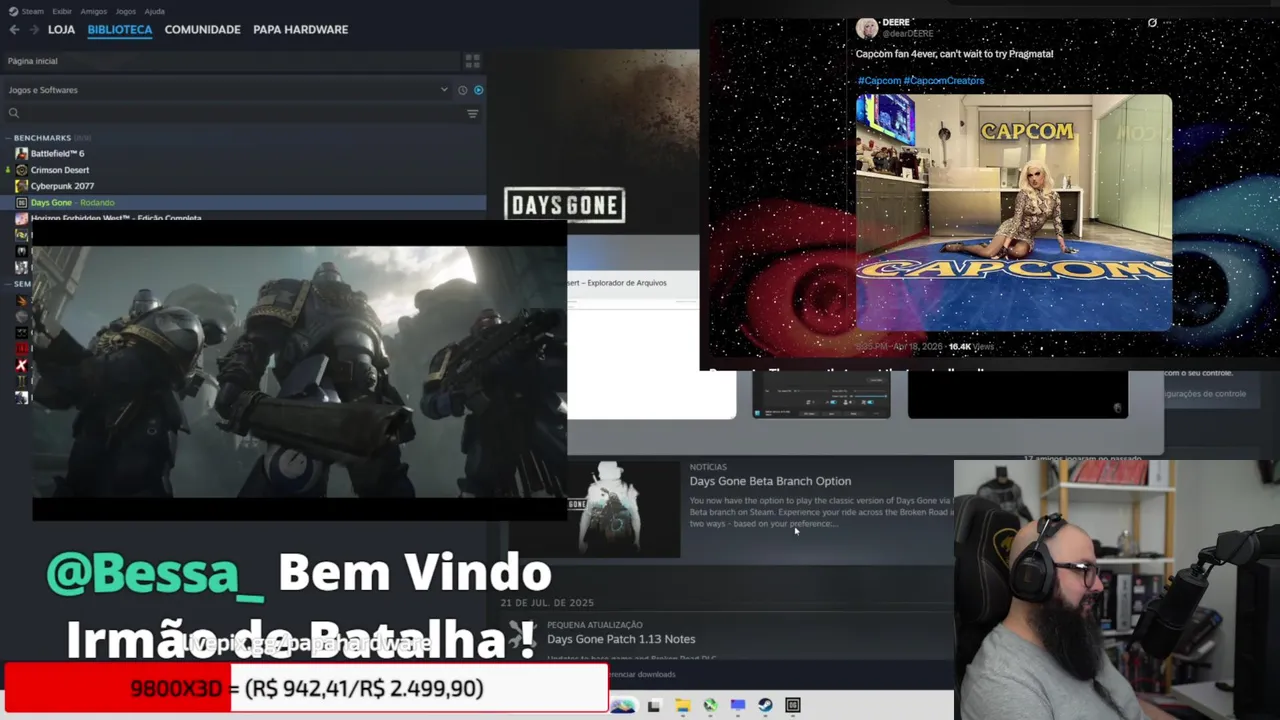Open the Amigos menu
1280x720 pixels.
[94, 12]
